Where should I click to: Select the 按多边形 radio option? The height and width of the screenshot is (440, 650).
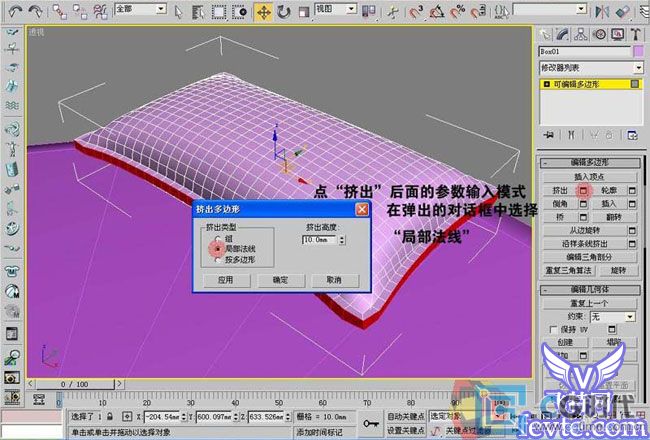(x=219, y=259)
